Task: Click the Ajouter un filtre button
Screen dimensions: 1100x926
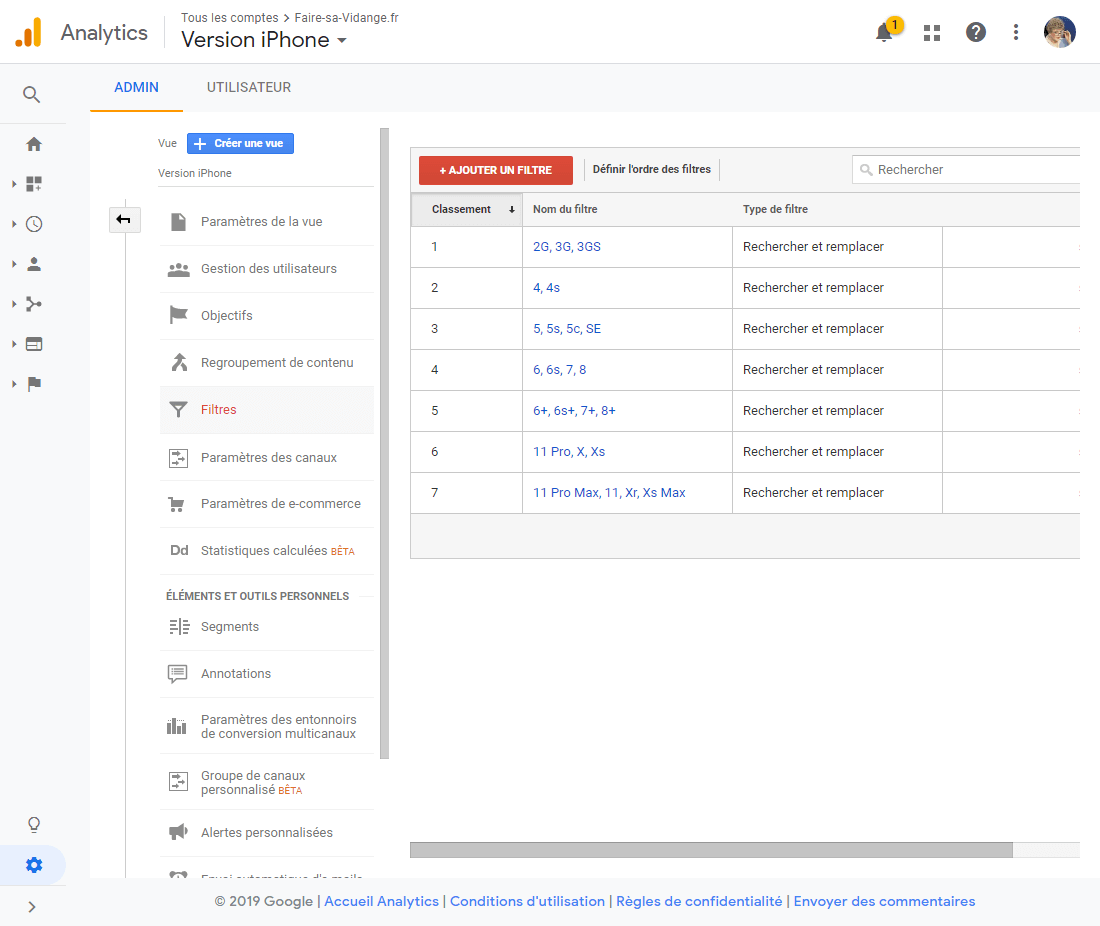Action: click(495, 170)
